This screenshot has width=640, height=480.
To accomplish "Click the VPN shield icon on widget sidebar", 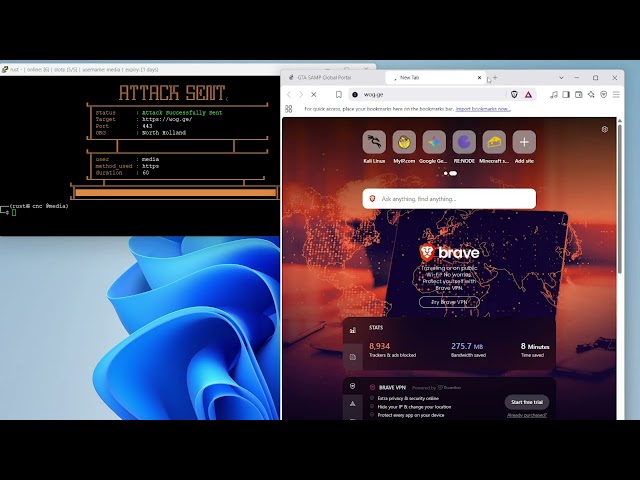I will 353,386.
